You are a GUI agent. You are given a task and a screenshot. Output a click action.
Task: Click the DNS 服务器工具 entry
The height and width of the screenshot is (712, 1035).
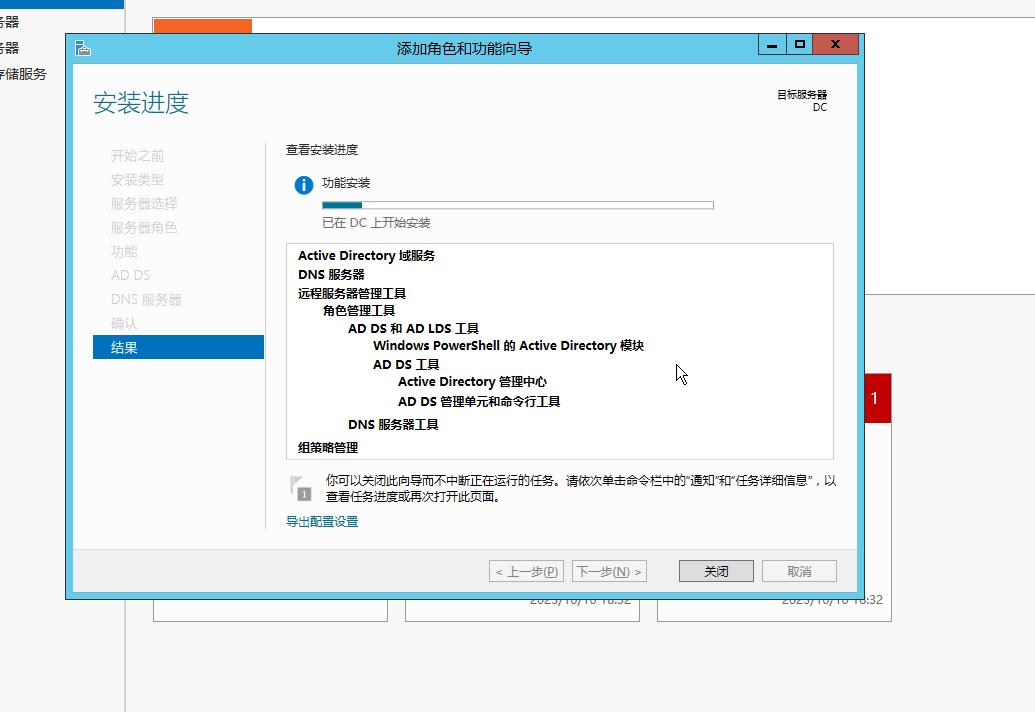[393, 425]
